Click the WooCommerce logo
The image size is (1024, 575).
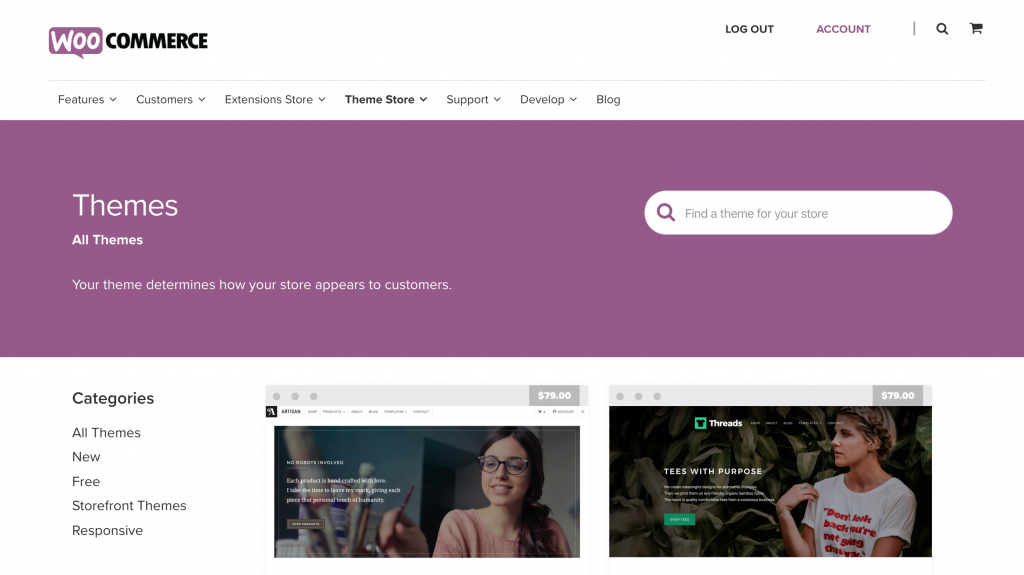[128, 42]
